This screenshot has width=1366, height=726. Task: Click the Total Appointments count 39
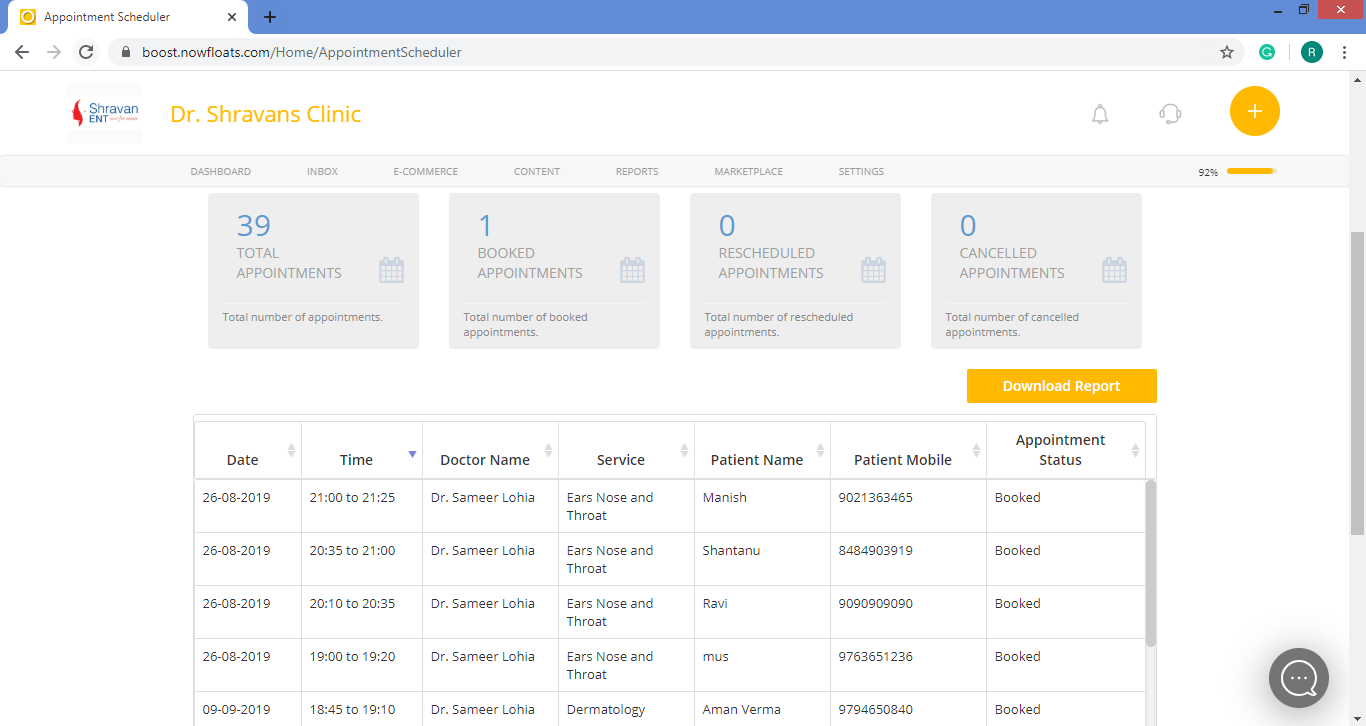tap(254, 226)
